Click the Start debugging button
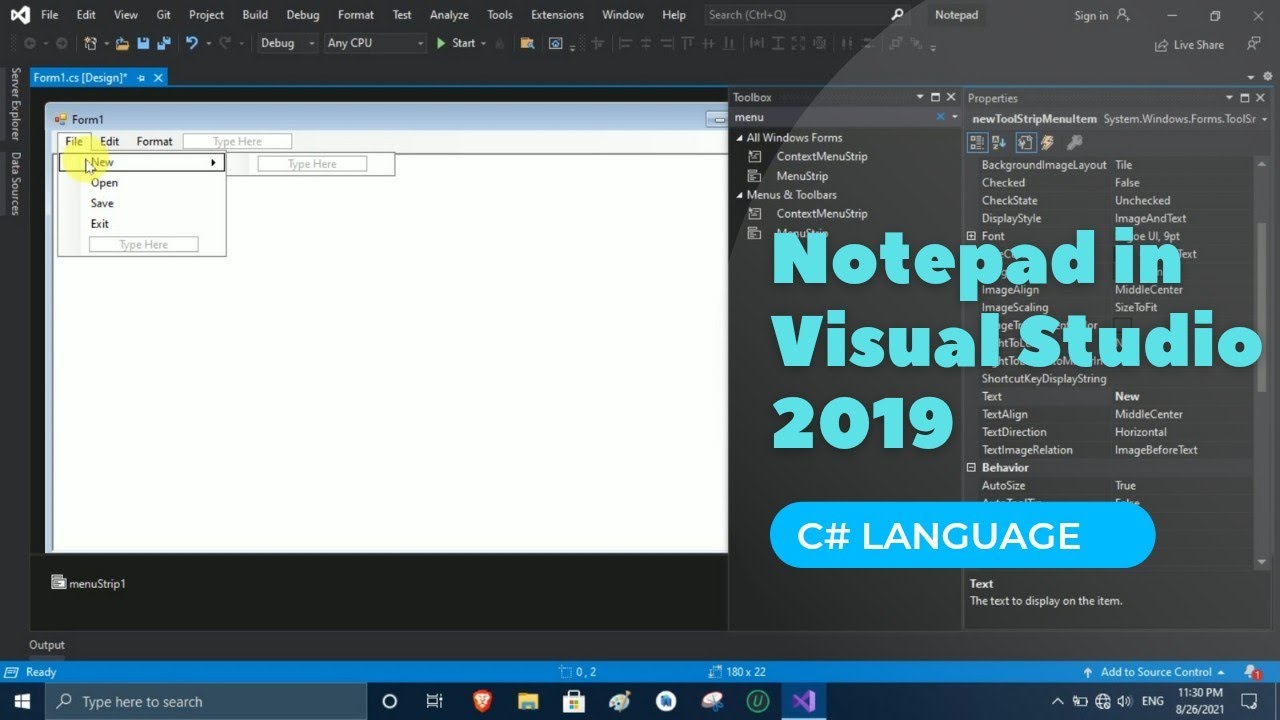 click(x=456, y=43)
